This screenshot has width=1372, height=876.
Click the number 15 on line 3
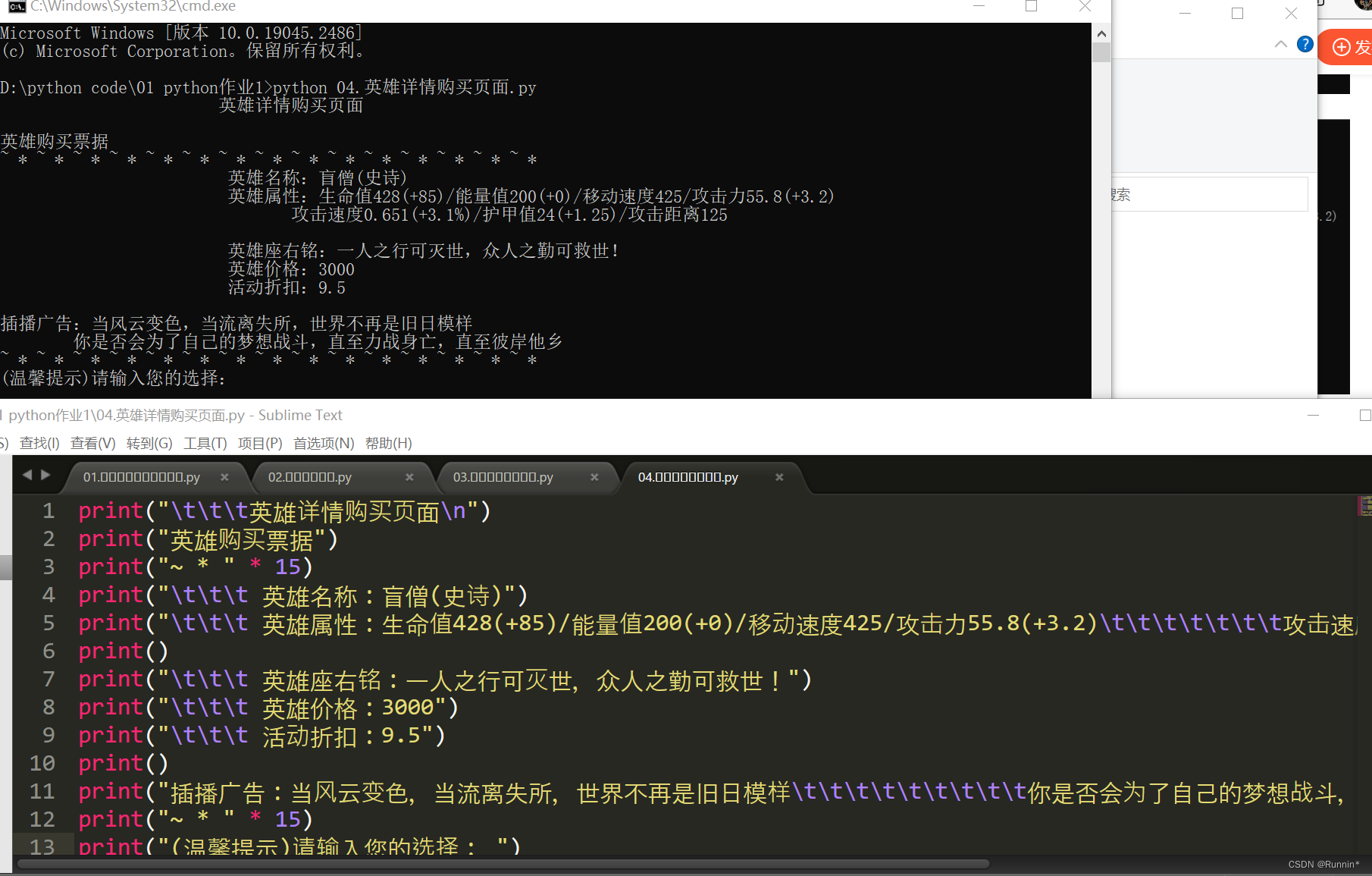288,567
